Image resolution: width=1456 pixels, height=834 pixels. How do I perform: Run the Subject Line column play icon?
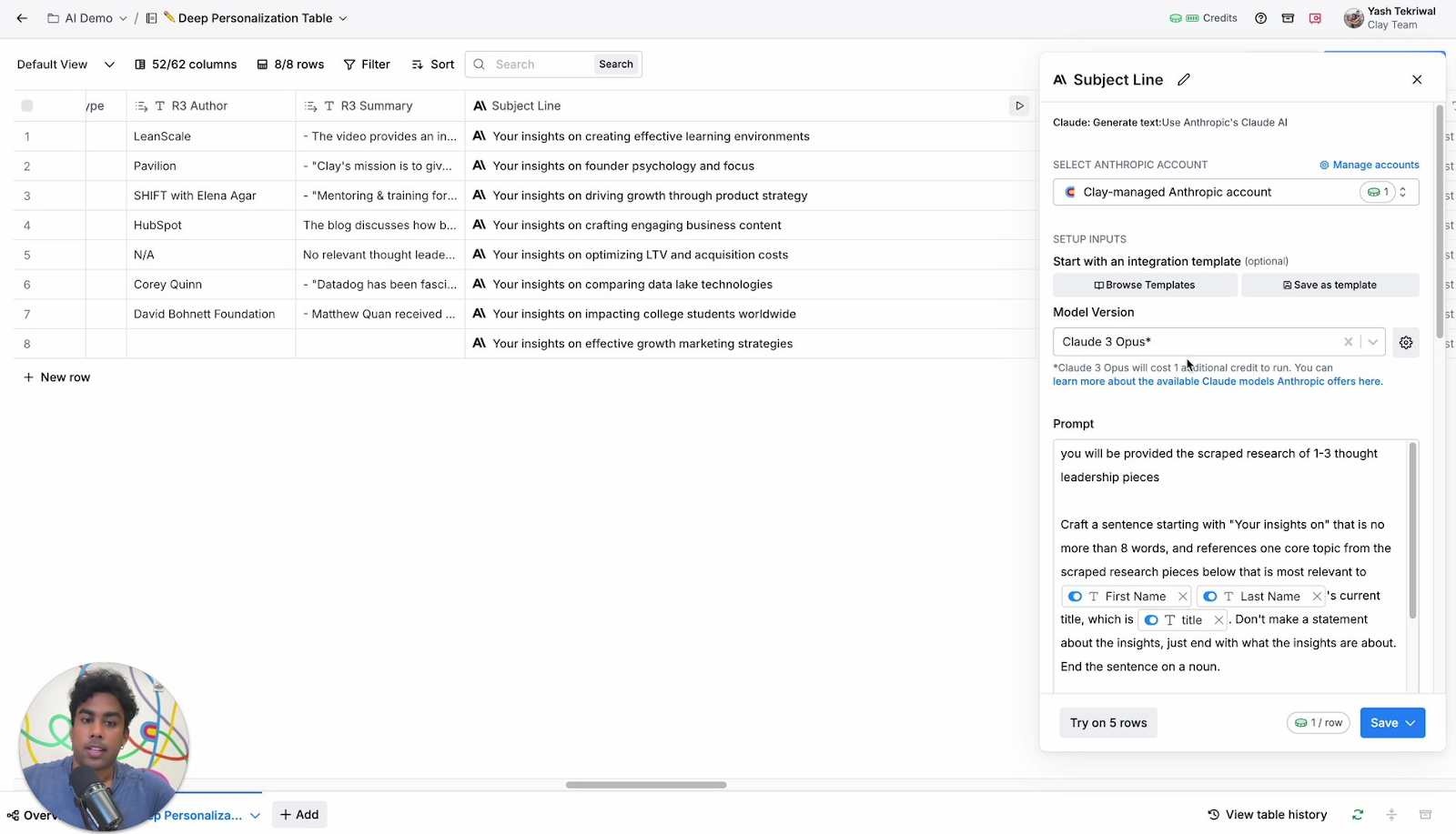(x=1019, y=106)
